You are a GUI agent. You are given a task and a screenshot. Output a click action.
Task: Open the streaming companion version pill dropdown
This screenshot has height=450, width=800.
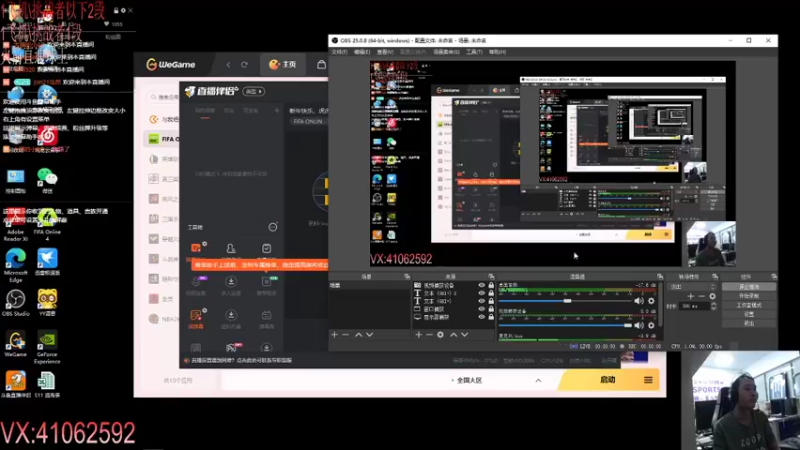point(254,91)
